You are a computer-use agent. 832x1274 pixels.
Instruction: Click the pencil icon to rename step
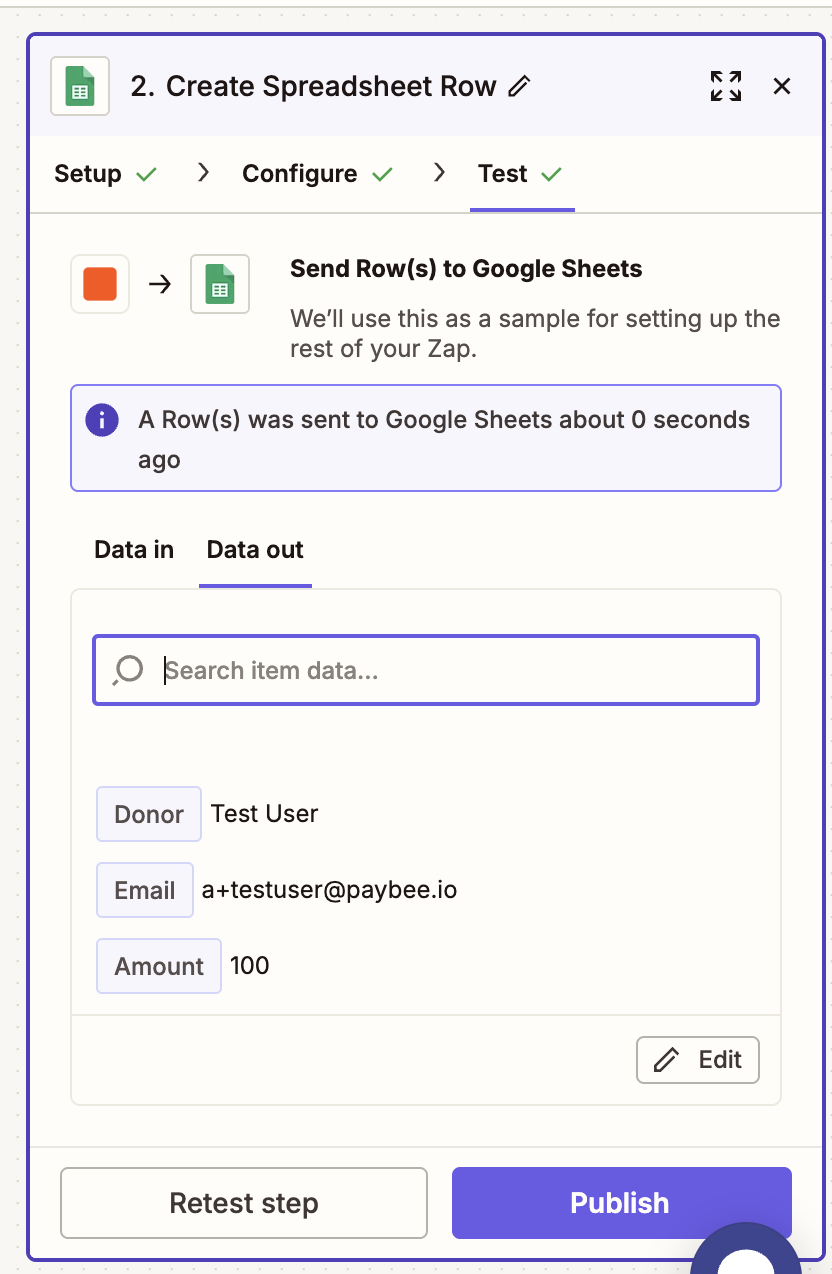click(x=519, y=87)
